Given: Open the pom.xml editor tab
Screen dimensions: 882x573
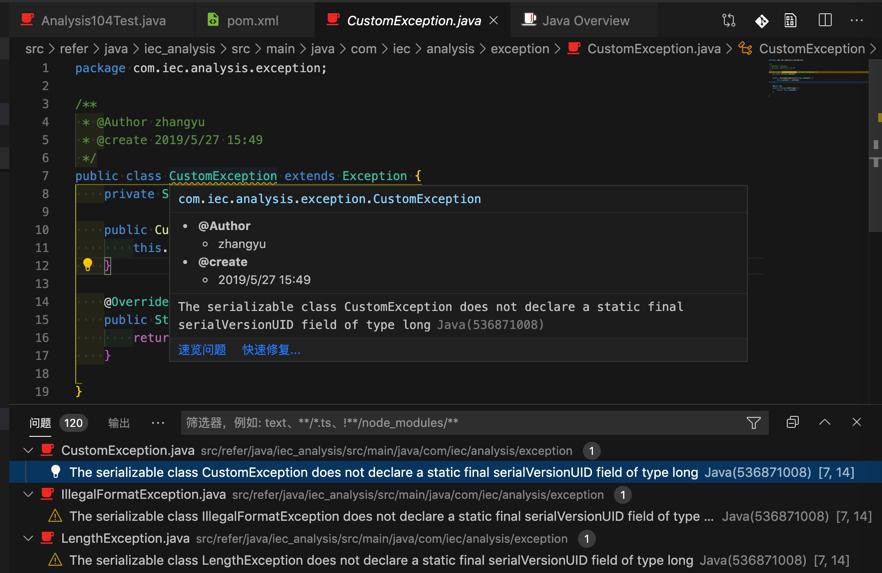Looking at the screenshot, I should click(x=252, y=20).
